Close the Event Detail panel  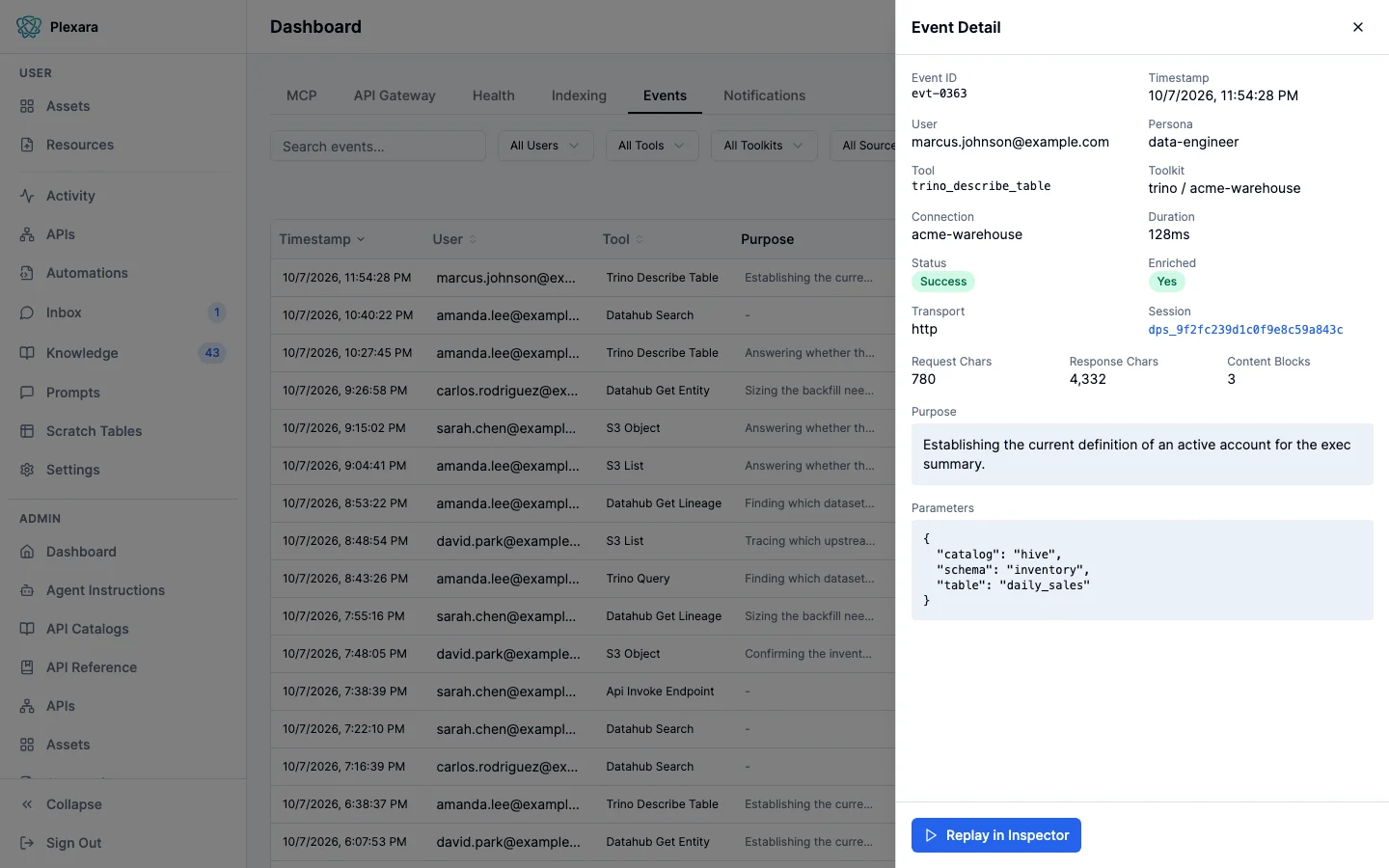click(x=1358, y=27)
